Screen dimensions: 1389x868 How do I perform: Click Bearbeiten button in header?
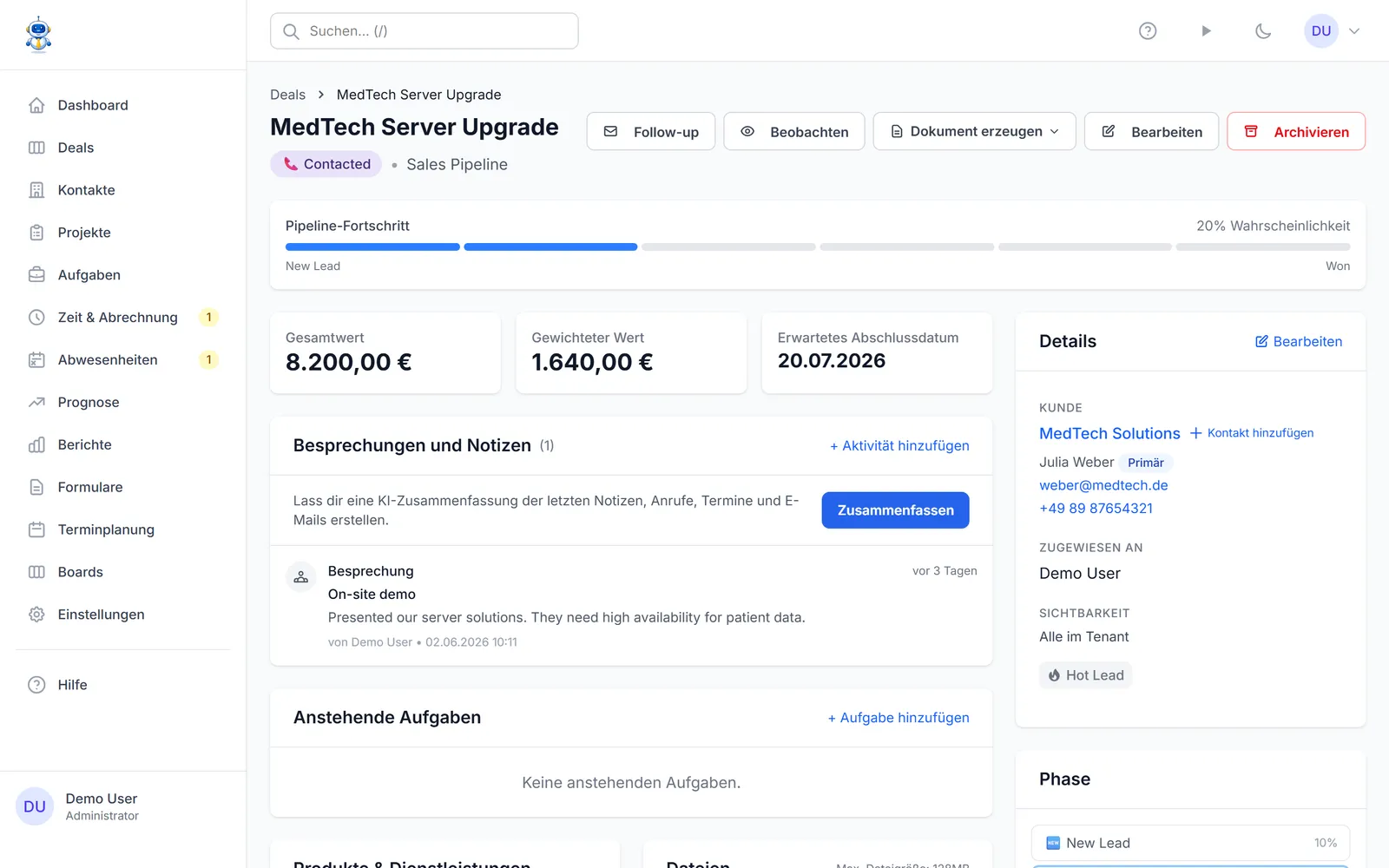tap(1152, 131)
